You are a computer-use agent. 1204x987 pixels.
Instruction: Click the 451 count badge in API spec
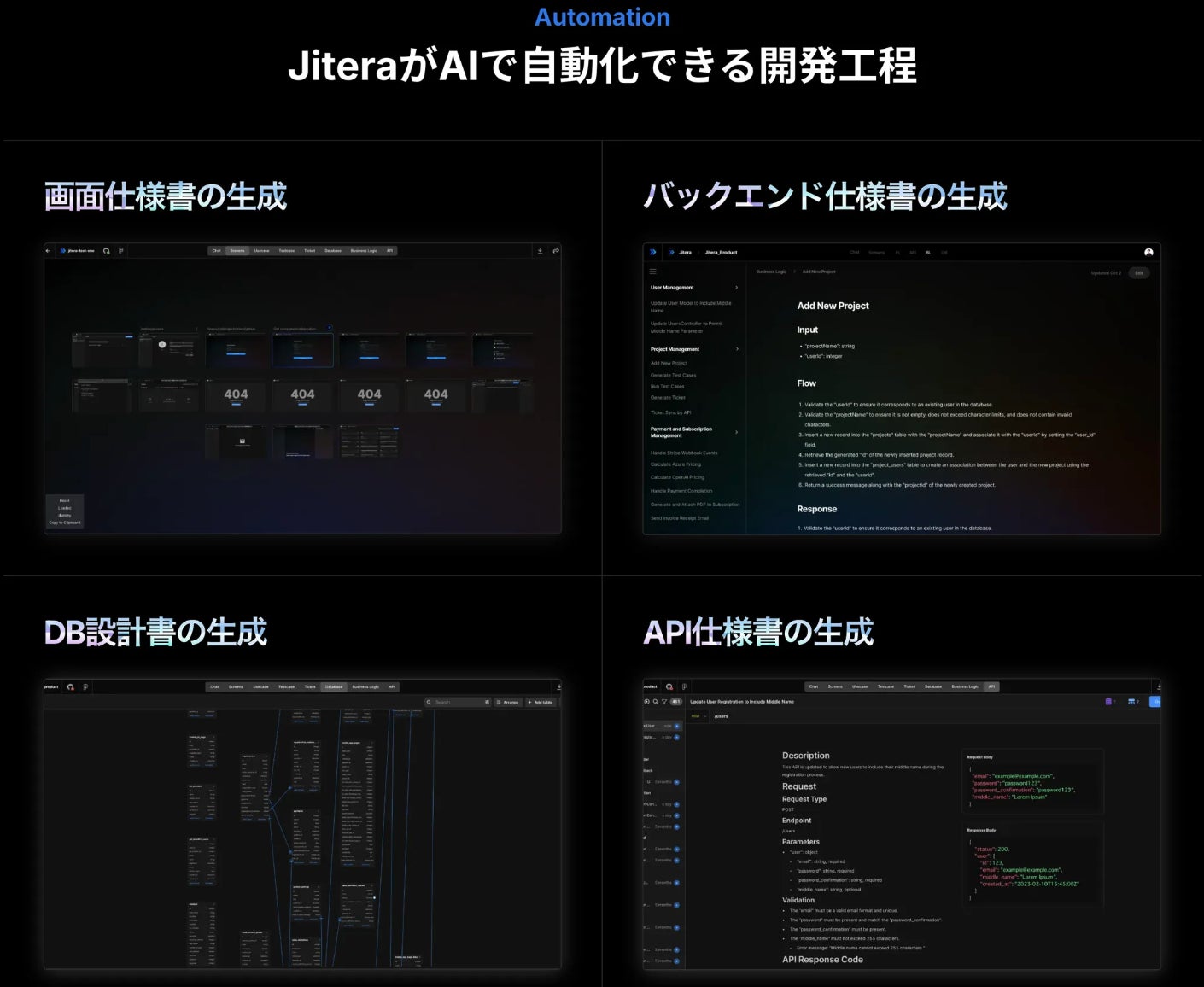(x=676, y=702)
